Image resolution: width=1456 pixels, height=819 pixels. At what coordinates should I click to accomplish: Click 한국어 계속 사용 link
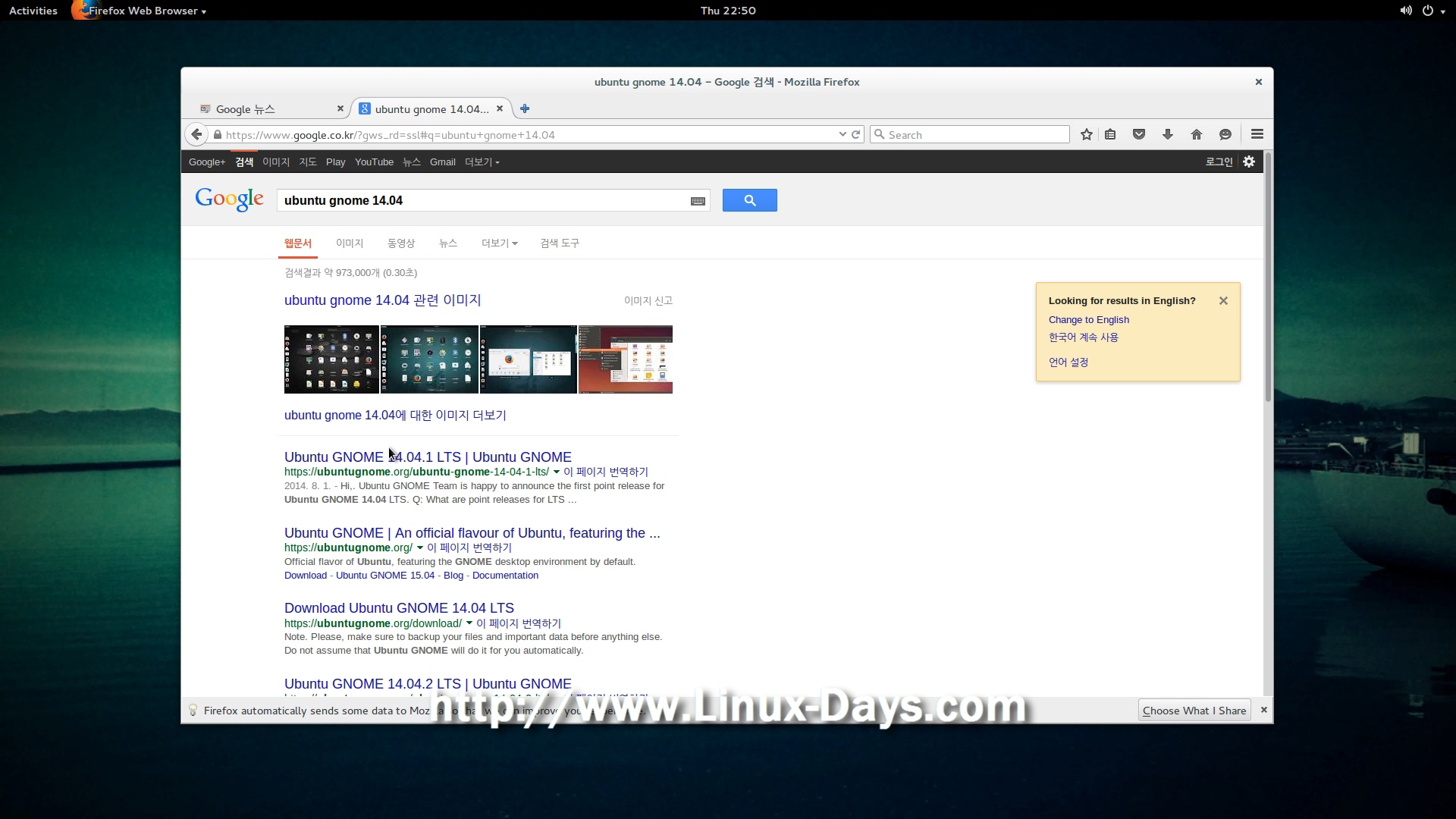tap(1084, 337)
